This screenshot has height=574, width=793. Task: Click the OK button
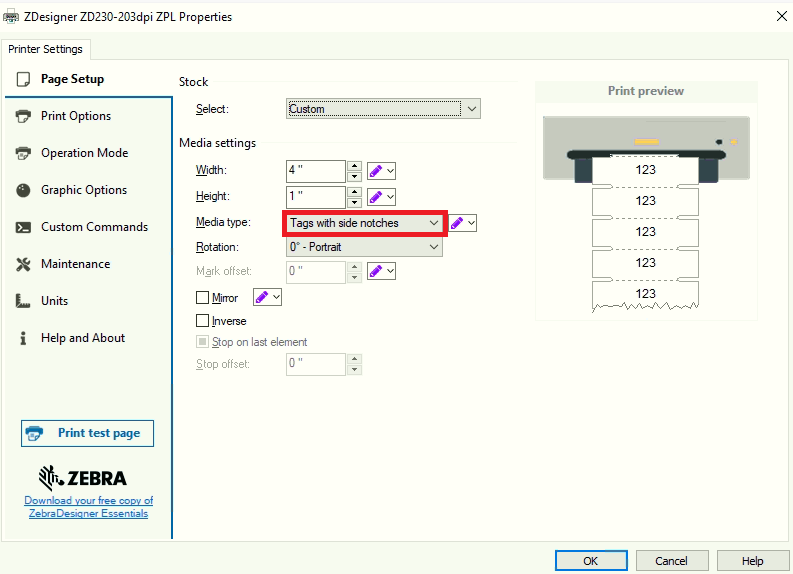[x=591, y=561]
